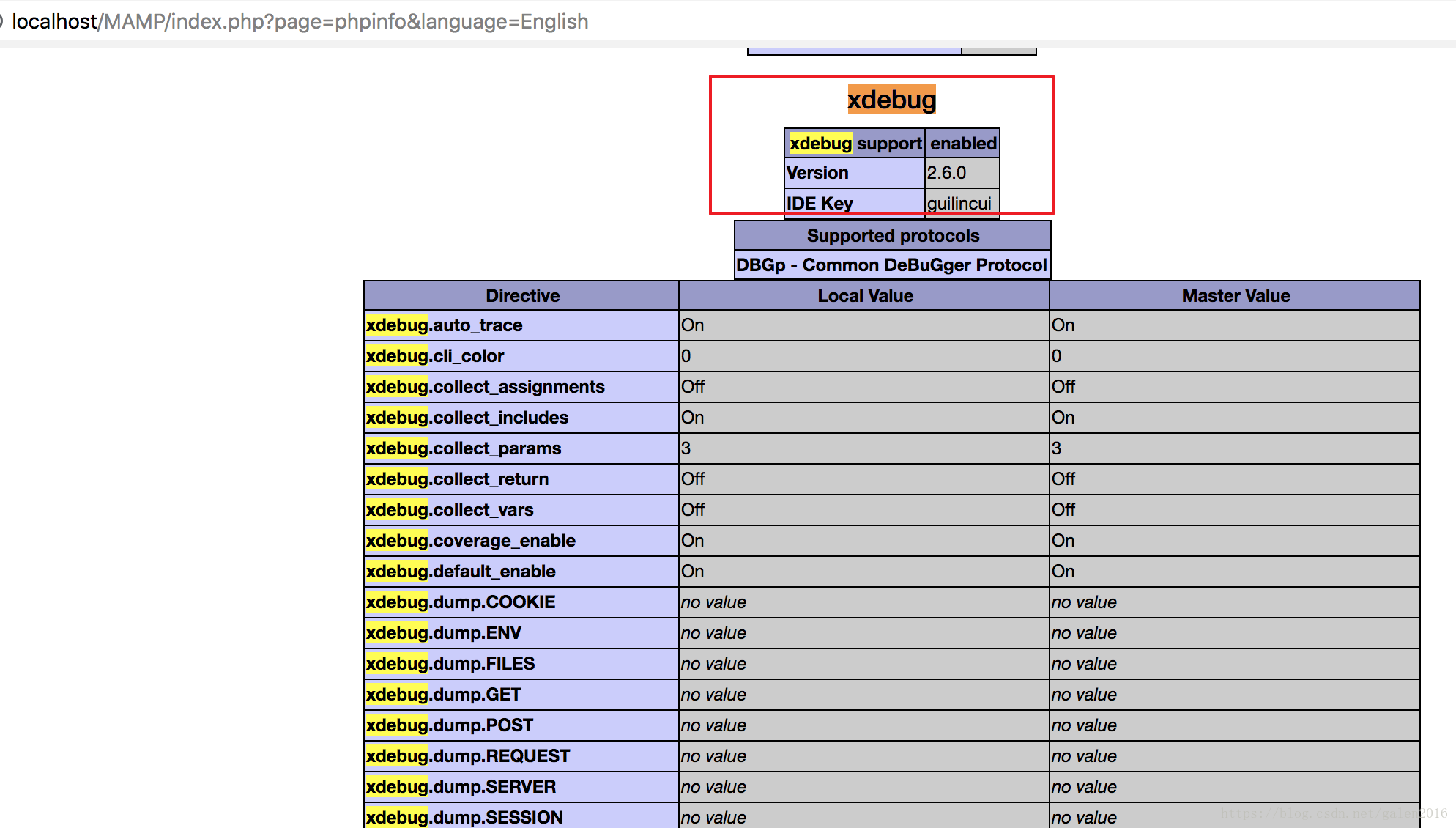This screenshot has width=1456, height=828.
Task: Click the Directive column header
Action: [521, 296]
